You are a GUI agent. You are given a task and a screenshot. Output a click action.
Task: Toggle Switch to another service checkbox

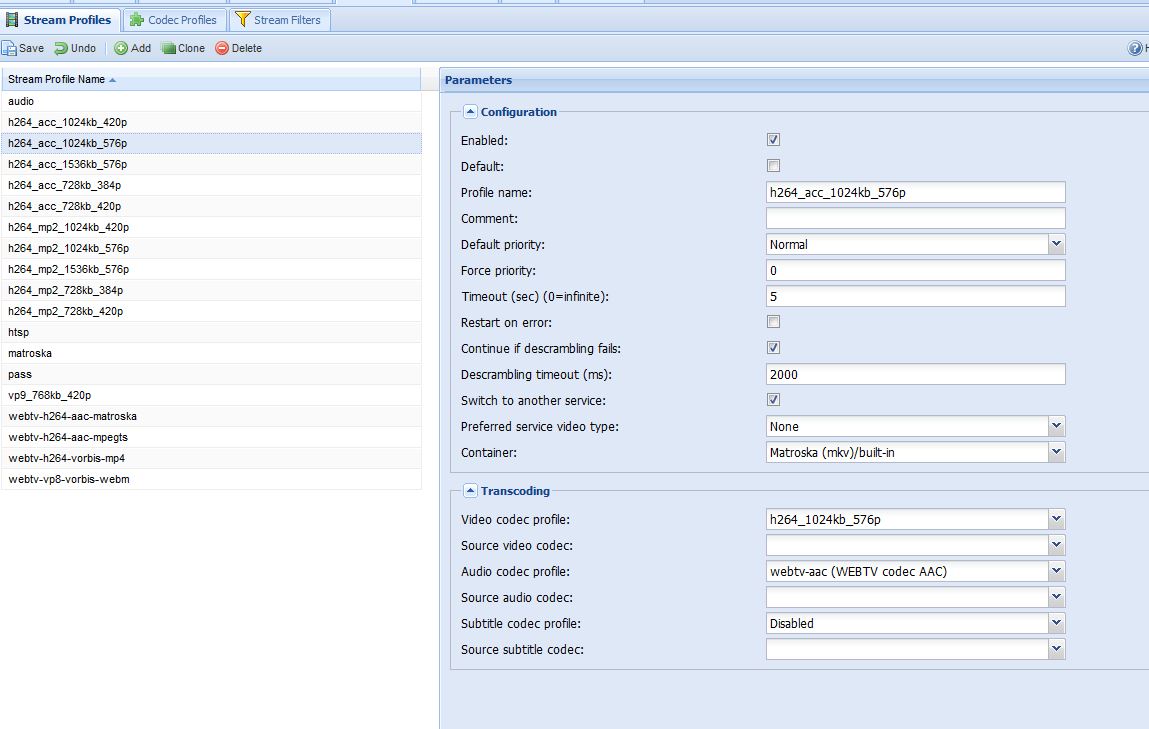point(773,400)
